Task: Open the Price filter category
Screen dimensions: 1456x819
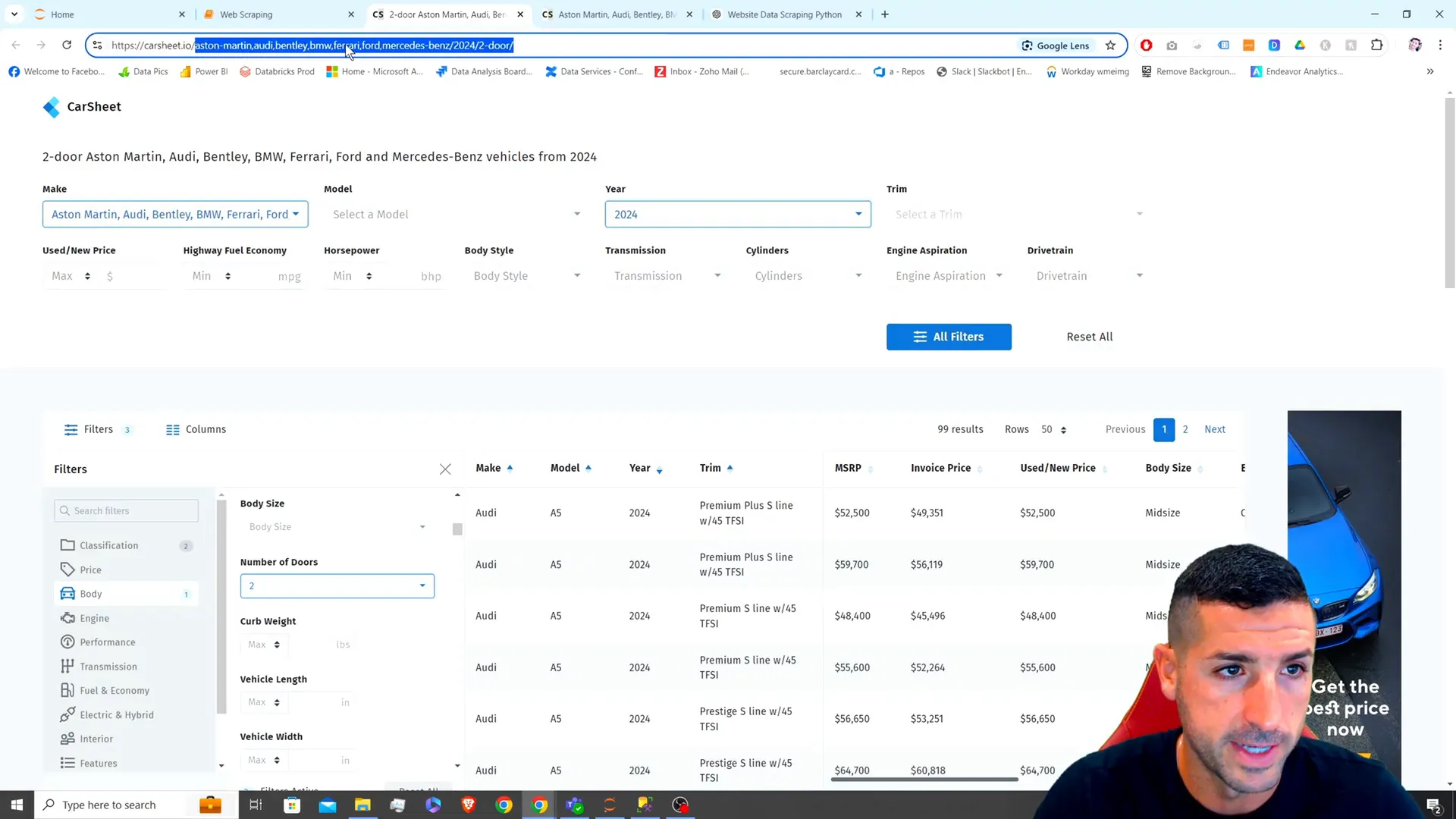Action: pos(126,570)
